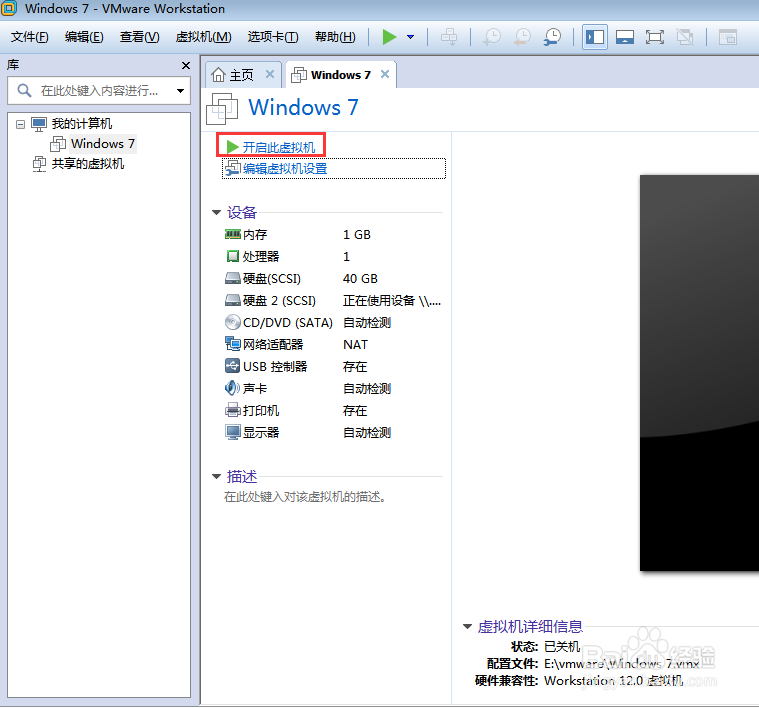Click the config file path E:\vmware\Windows 7.vmx
Image resolution: width=759 pixels, height=708 pixels.
point(622,664)
